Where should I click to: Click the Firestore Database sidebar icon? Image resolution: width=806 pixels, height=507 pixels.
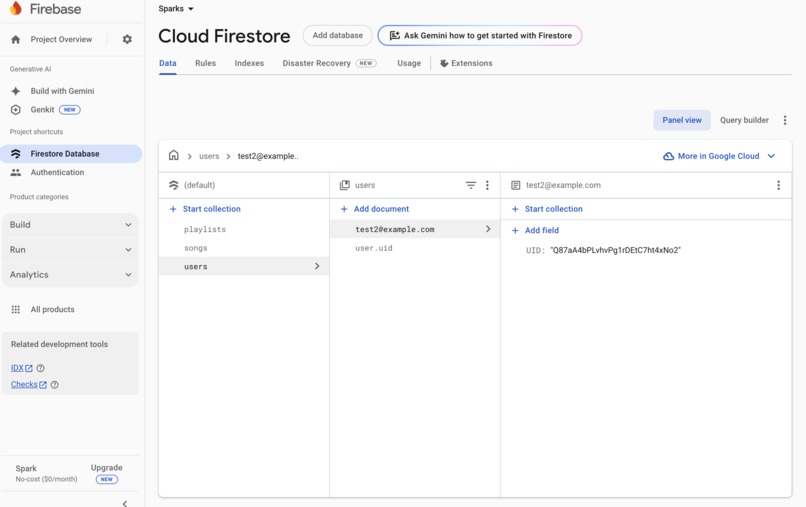click(x=16, y=154)
